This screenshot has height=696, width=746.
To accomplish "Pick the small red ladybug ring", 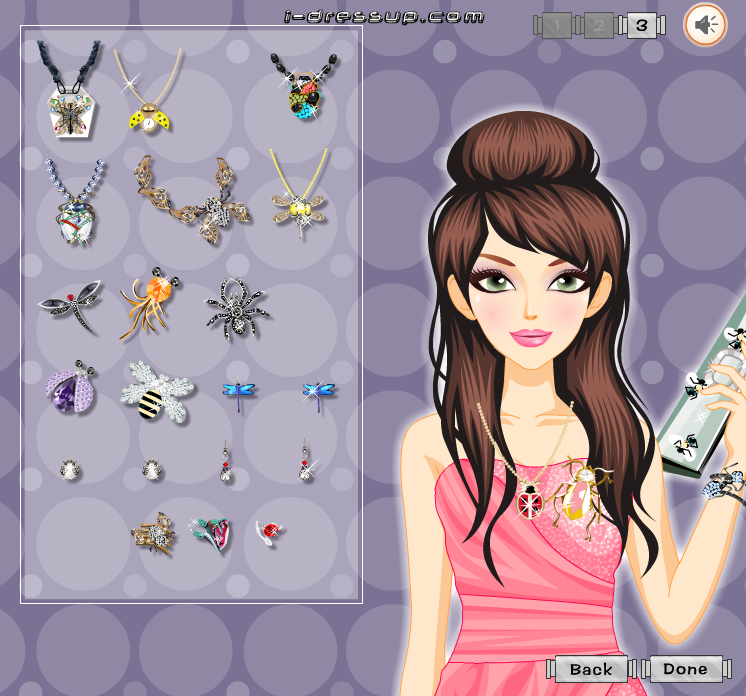I will [x=269, y=532].
